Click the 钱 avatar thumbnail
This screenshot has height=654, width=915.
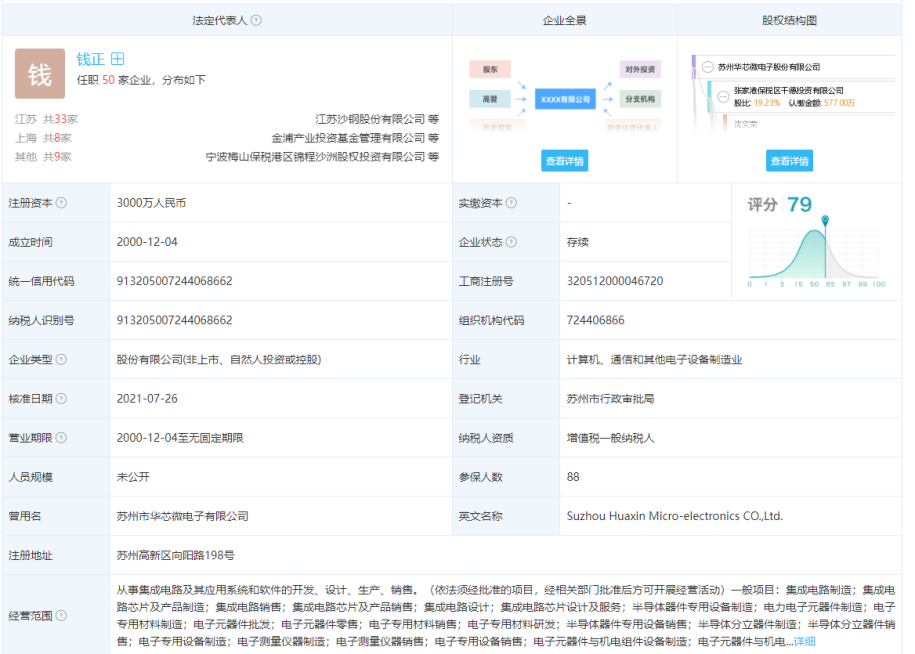click(x=40, y=74)
